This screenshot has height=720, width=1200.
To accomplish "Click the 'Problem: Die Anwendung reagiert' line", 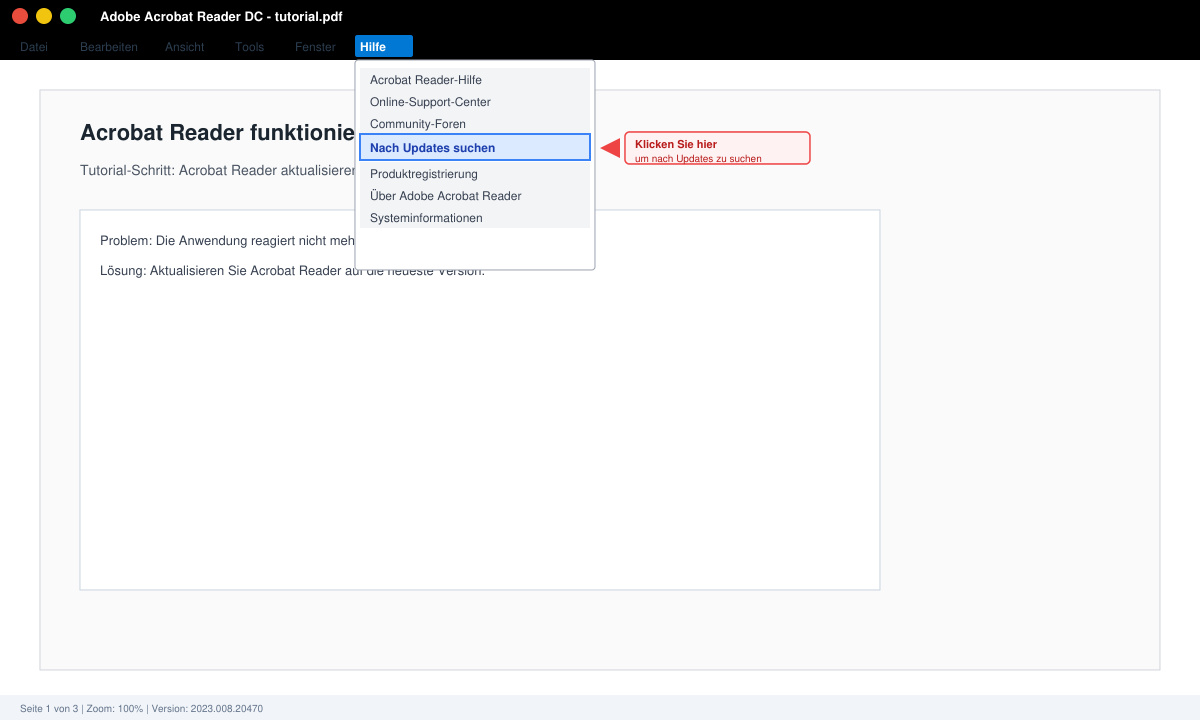I will 228,241.
